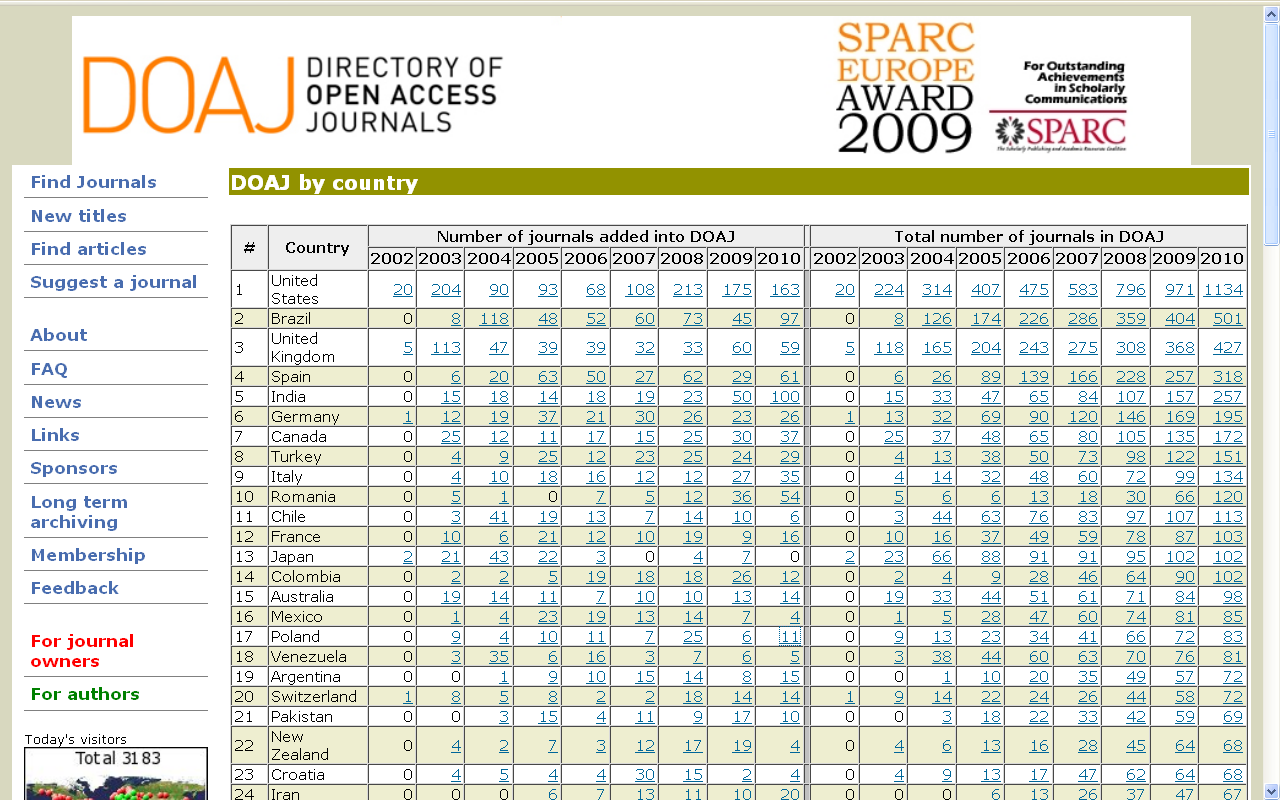
Task: Open Long term archiving
Action: tap(79, 512)
